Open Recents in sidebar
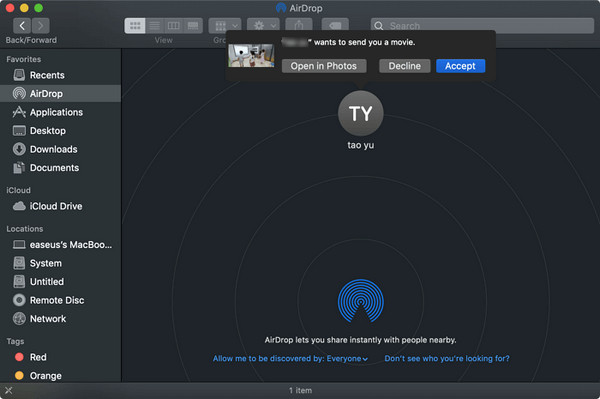The height and width of the screenshot is (399, 600). coord(60,75)
